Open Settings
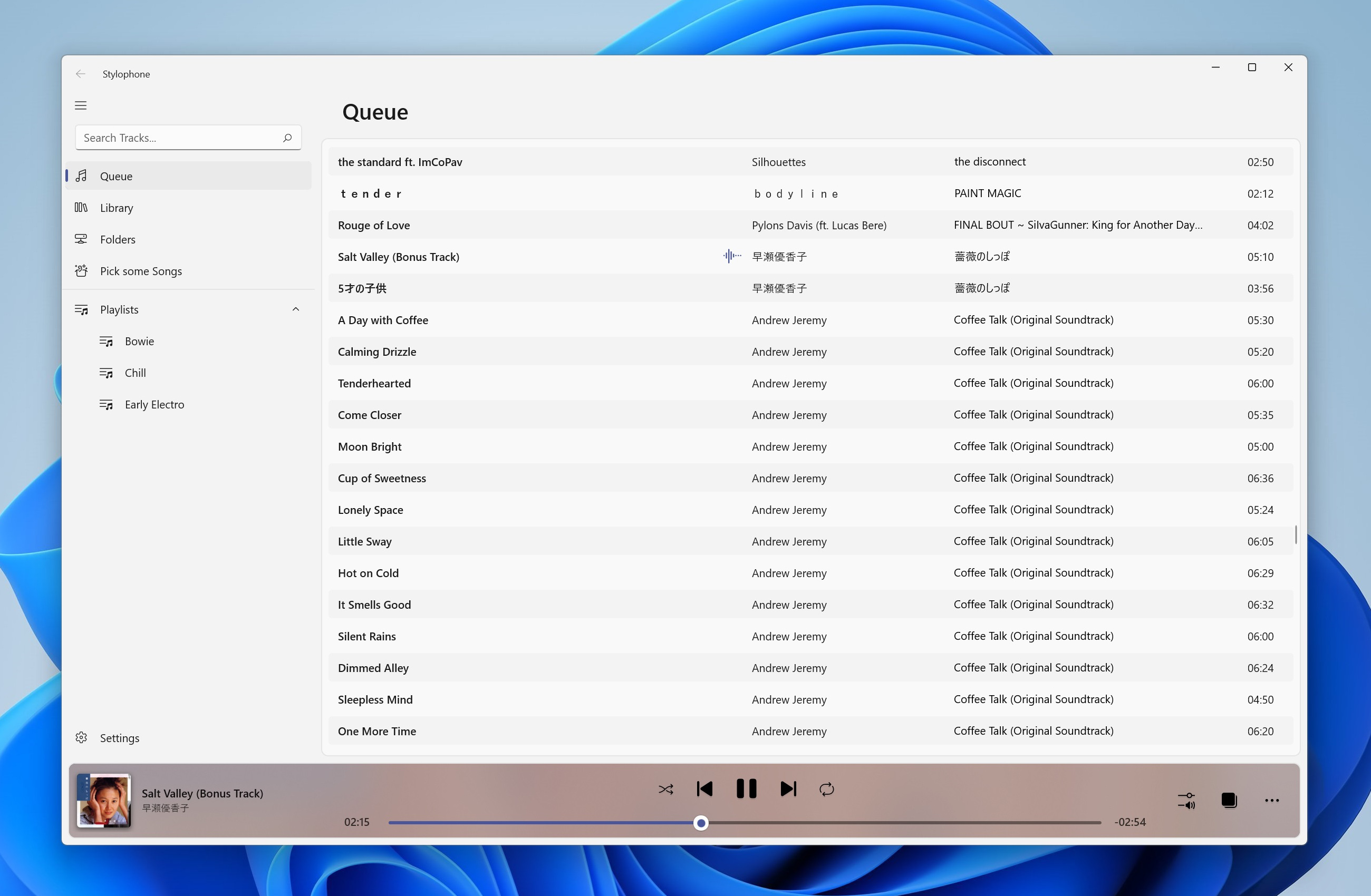Screen dimensions: 1371x896 [x=119, y=738]
